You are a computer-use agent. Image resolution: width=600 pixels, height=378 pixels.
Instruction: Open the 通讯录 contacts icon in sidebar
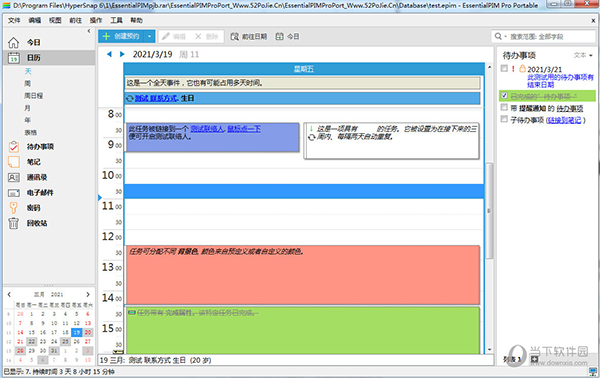click(13, 177)
